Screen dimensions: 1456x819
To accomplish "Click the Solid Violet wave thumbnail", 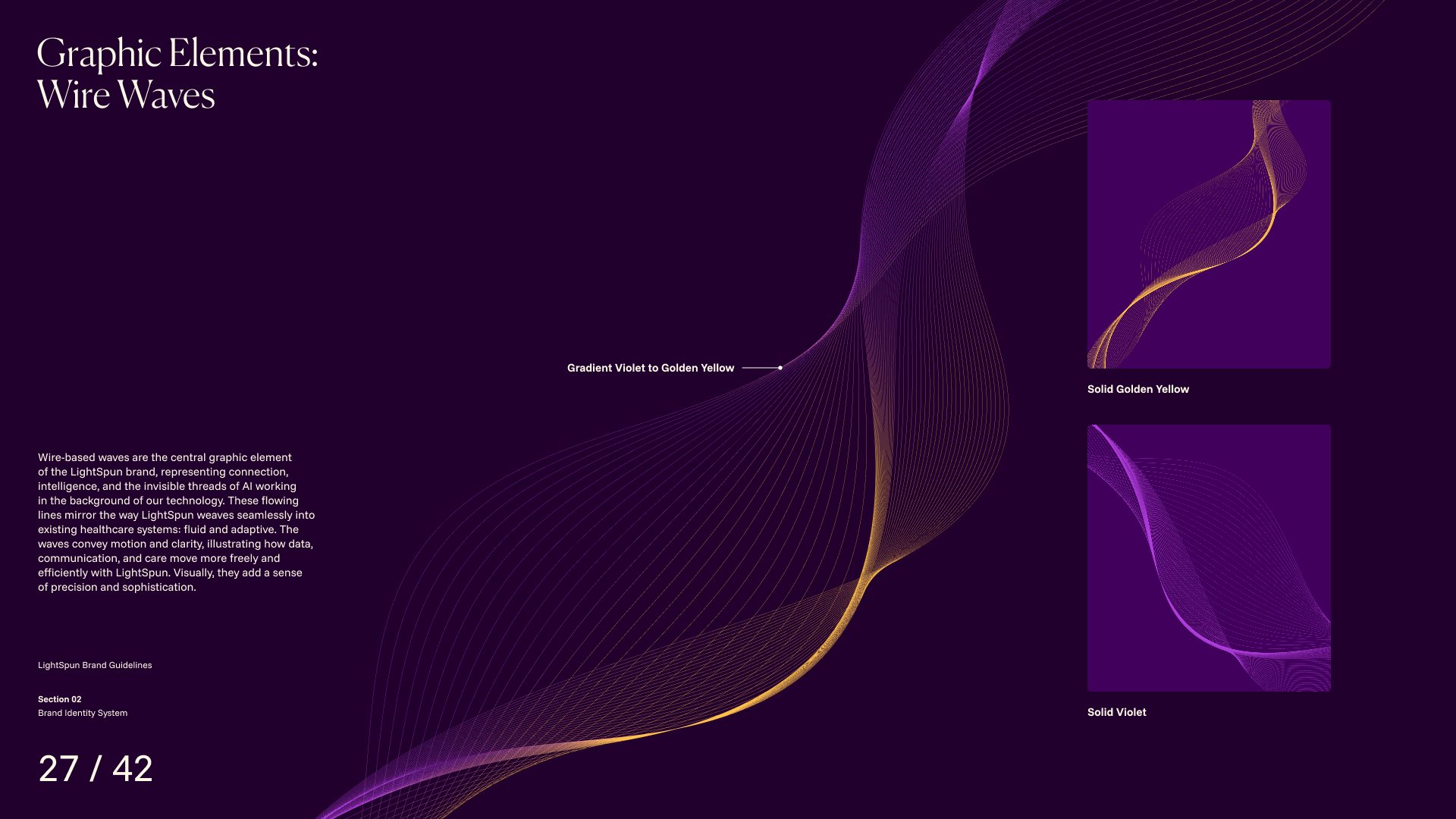I will [x=1209, y=557].
